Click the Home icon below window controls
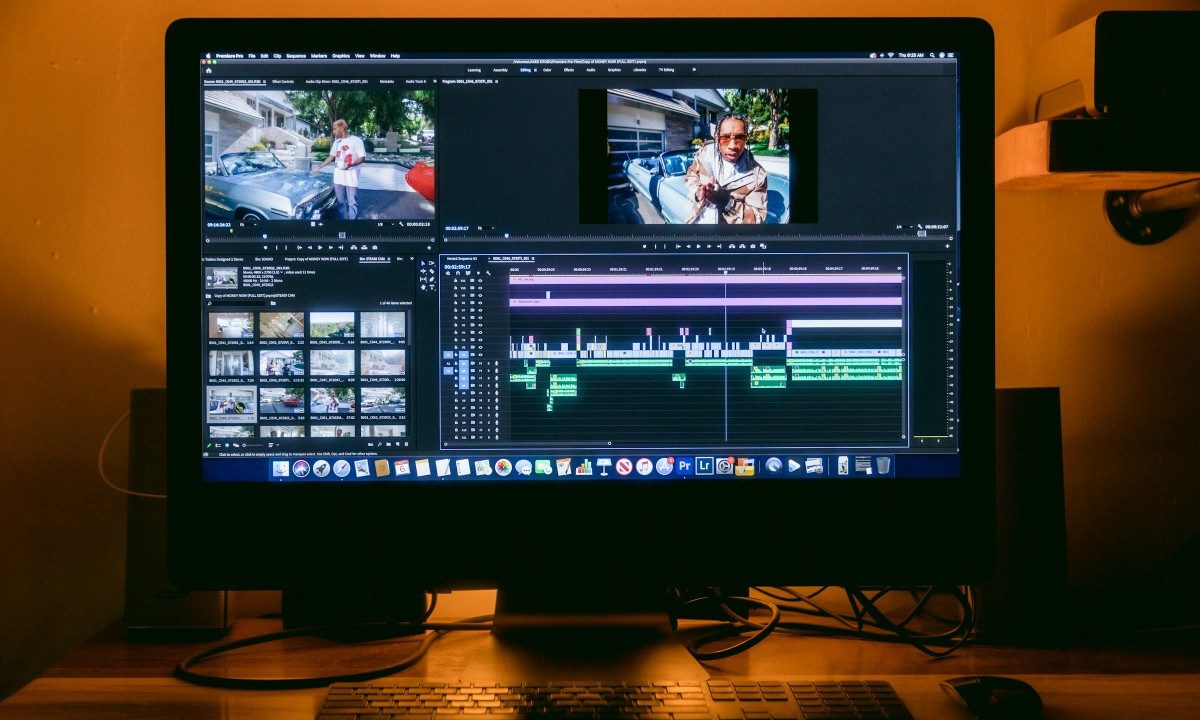 [209, 70]
